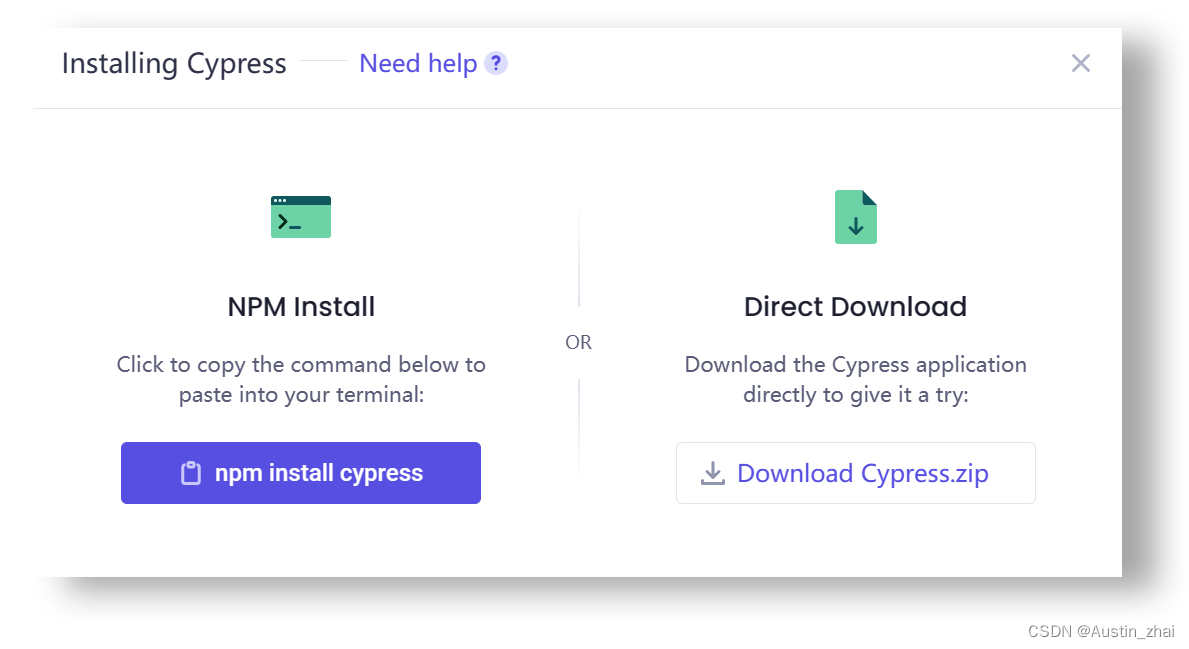This screenshot has width=1189, height=649.
Task: Click the Direct Download heading
Action: click(855, 307)
